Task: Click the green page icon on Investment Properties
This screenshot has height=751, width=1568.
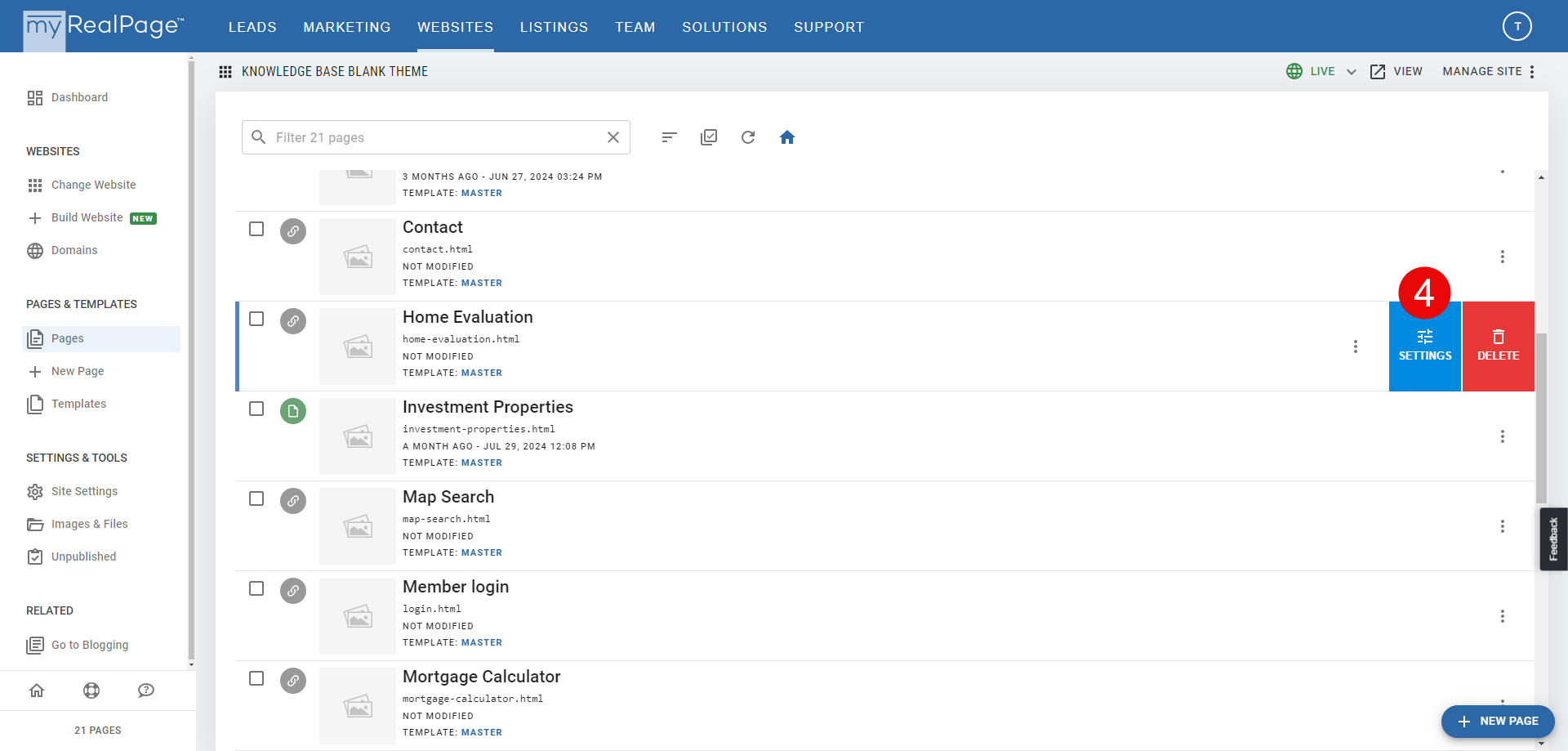Action: click(293, 411)
